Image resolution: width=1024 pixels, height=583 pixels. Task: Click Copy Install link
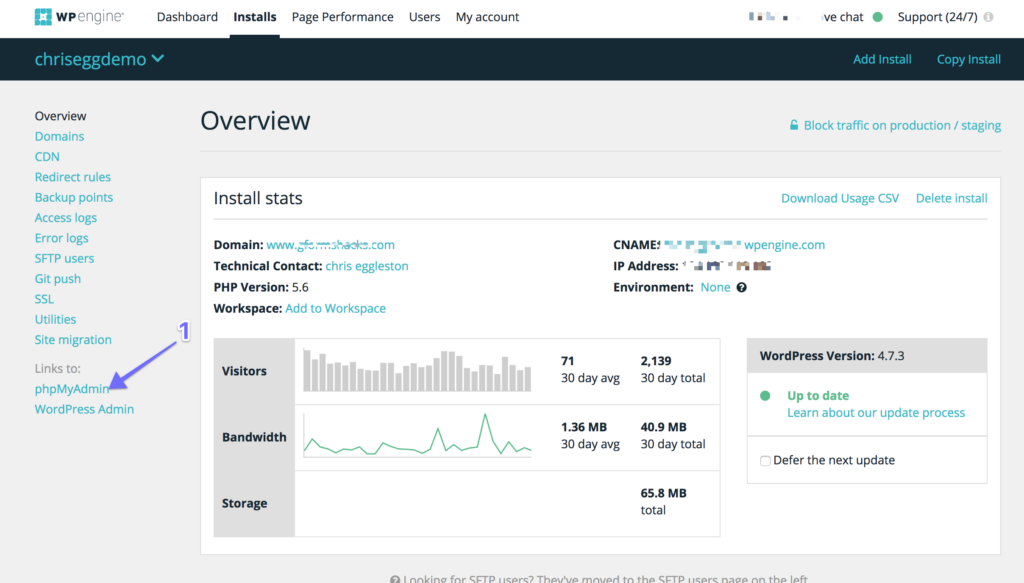click(x=968, y=59)
